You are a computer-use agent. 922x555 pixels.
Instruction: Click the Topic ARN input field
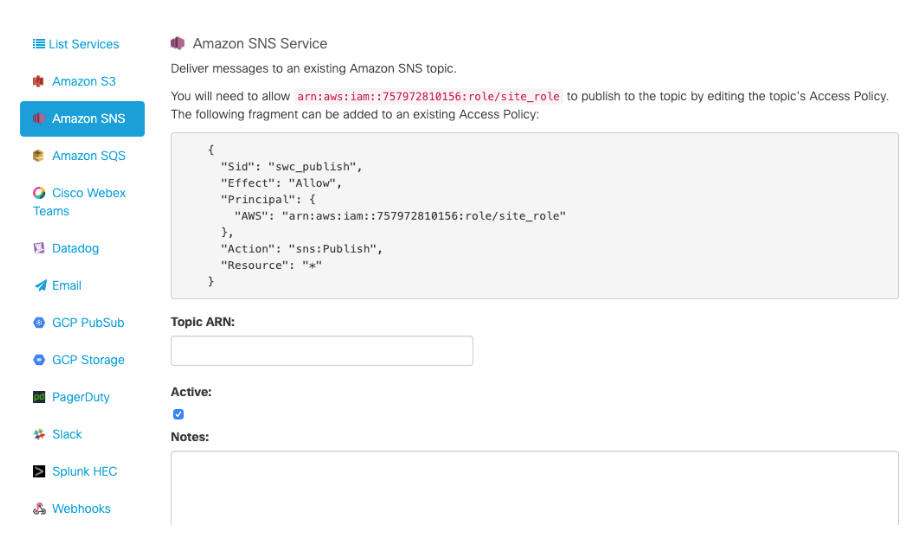coord(321,351)
